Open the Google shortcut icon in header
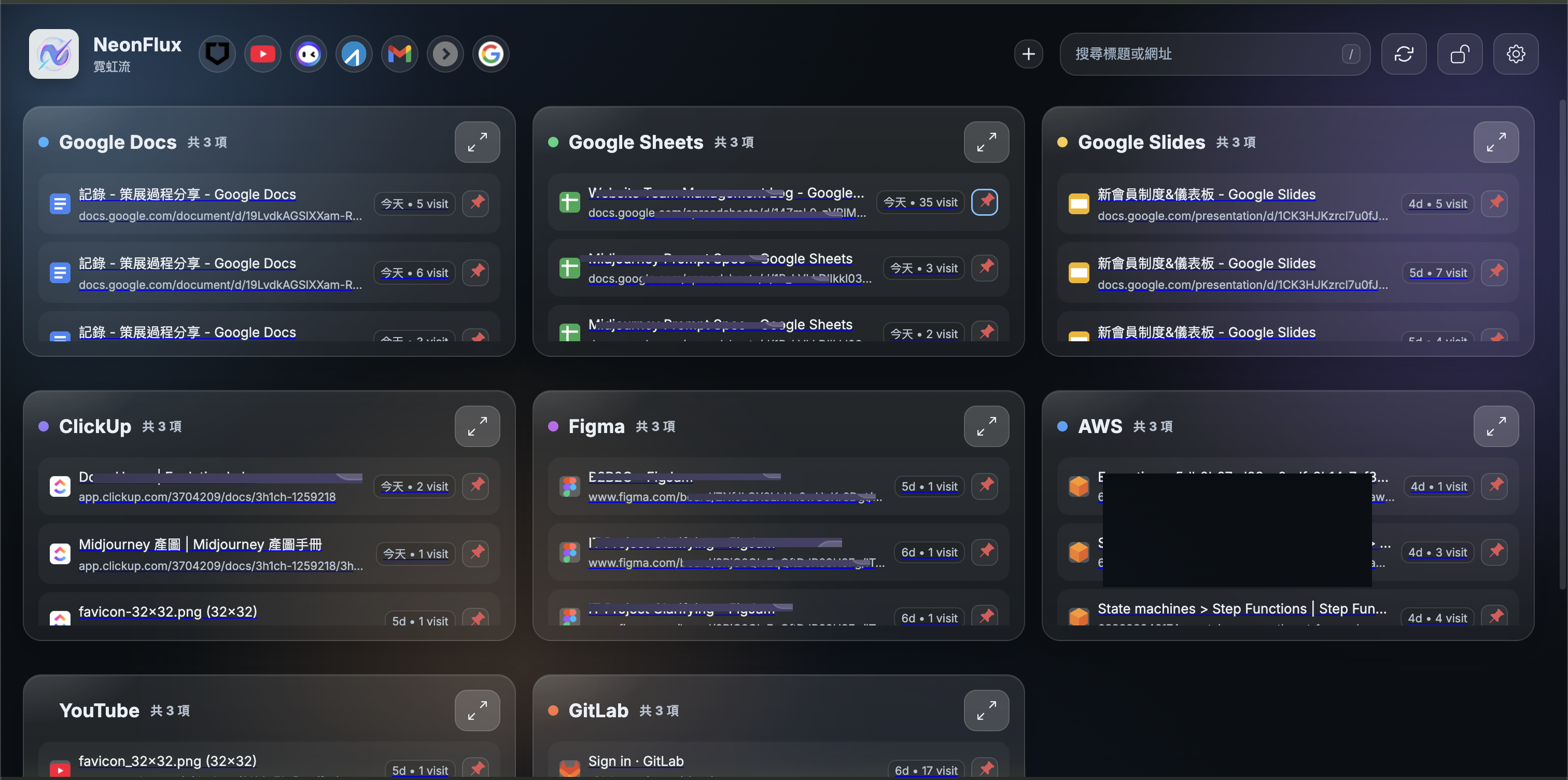The height and width of the screenshot is (780, 1568). [491, 54]
